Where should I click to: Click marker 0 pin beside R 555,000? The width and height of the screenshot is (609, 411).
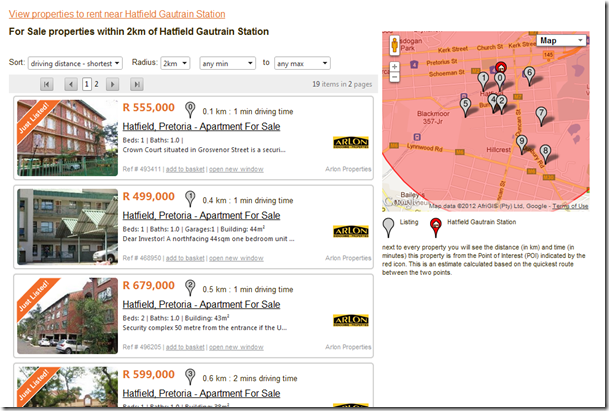(x=190, y=110)
